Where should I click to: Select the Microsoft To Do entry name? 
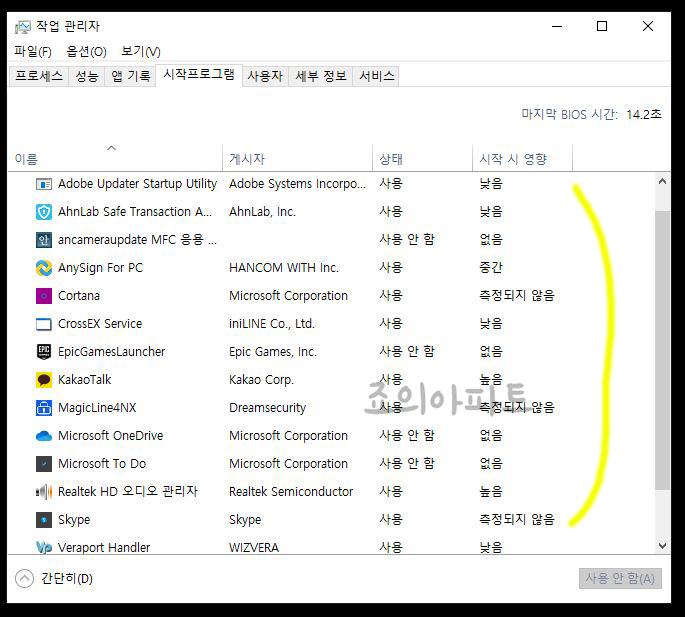pos(102,464)
